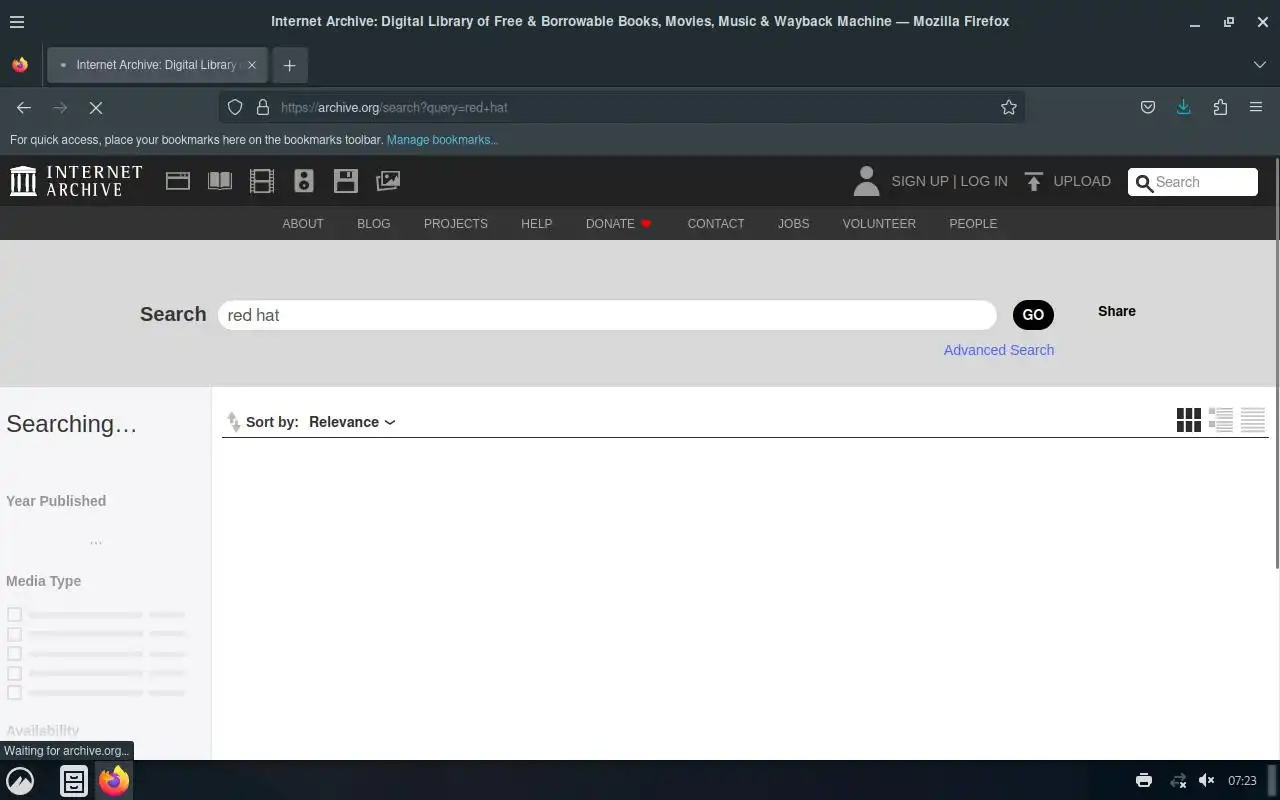The width and height of the screenshot is (1280, 800).
Task: Switch to extended list view
Action: pos(1221,420)
